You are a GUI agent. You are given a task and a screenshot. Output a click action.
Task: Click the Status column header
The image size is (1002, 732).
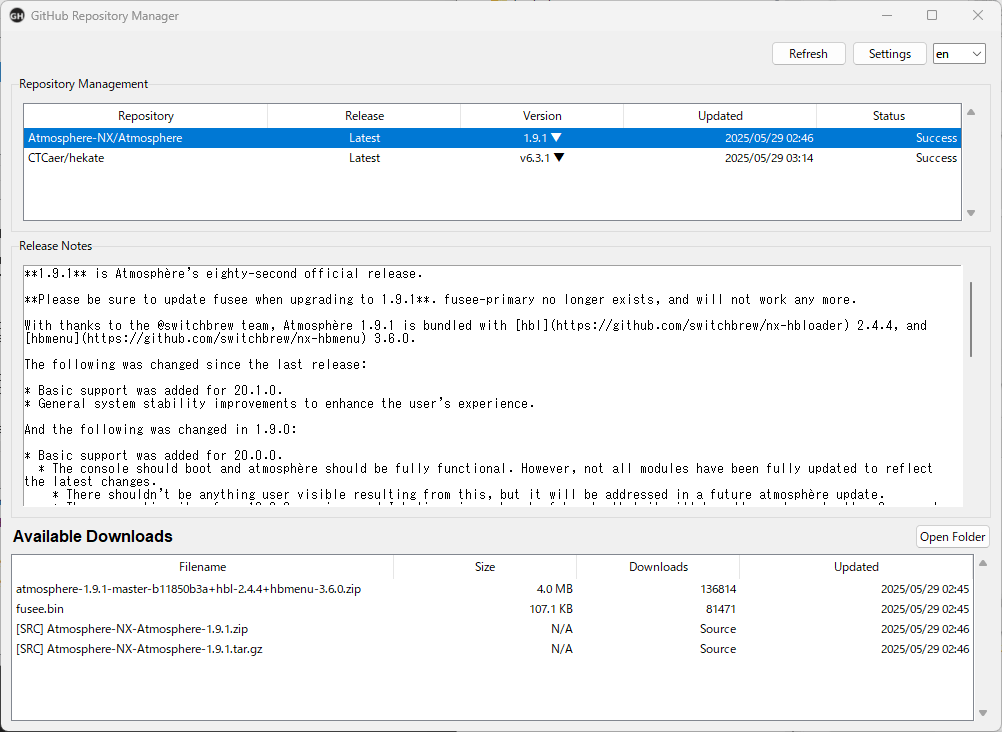tap(889, 116)
